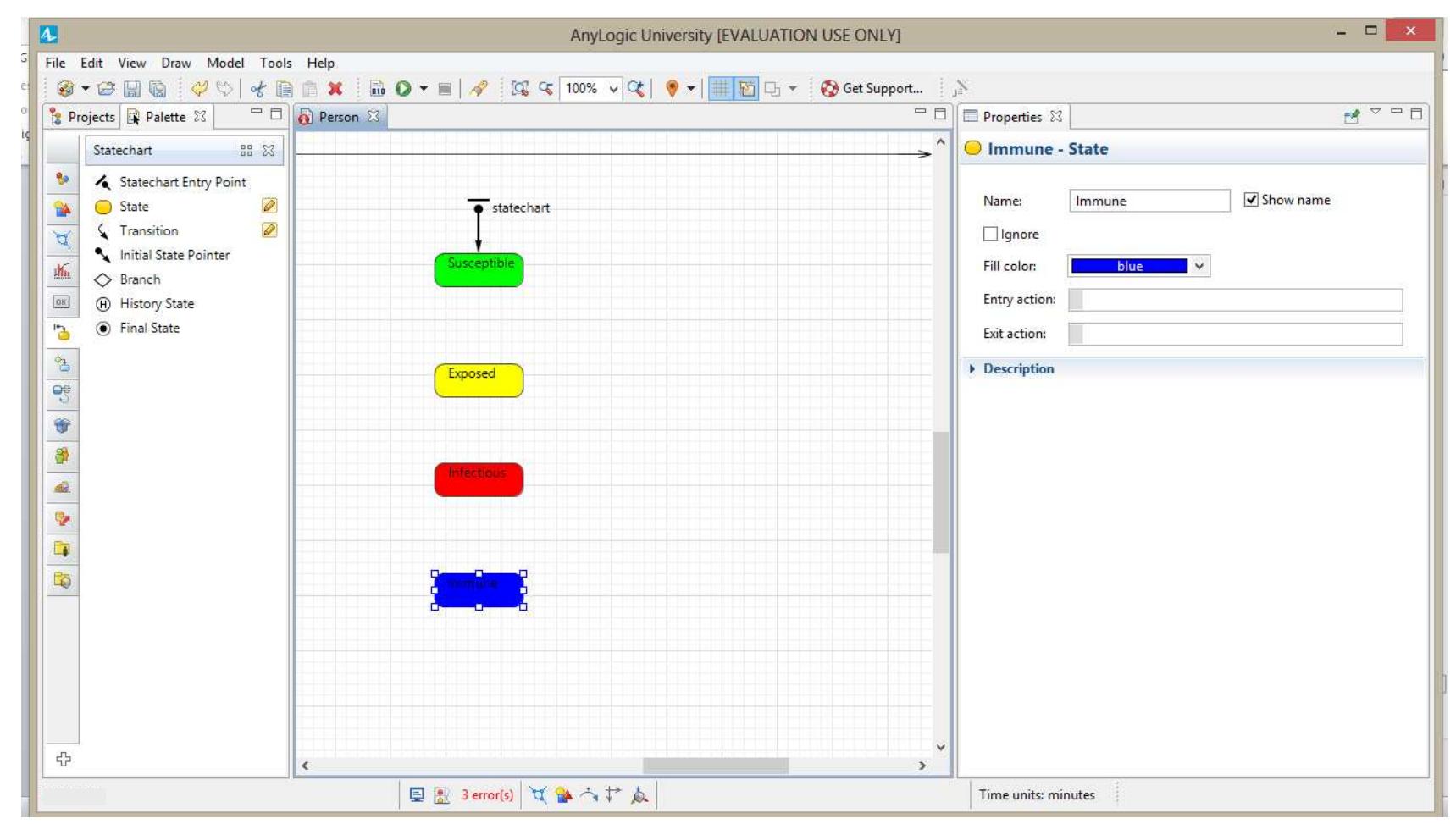Click the Zoom to fit icon

(519, 88)
